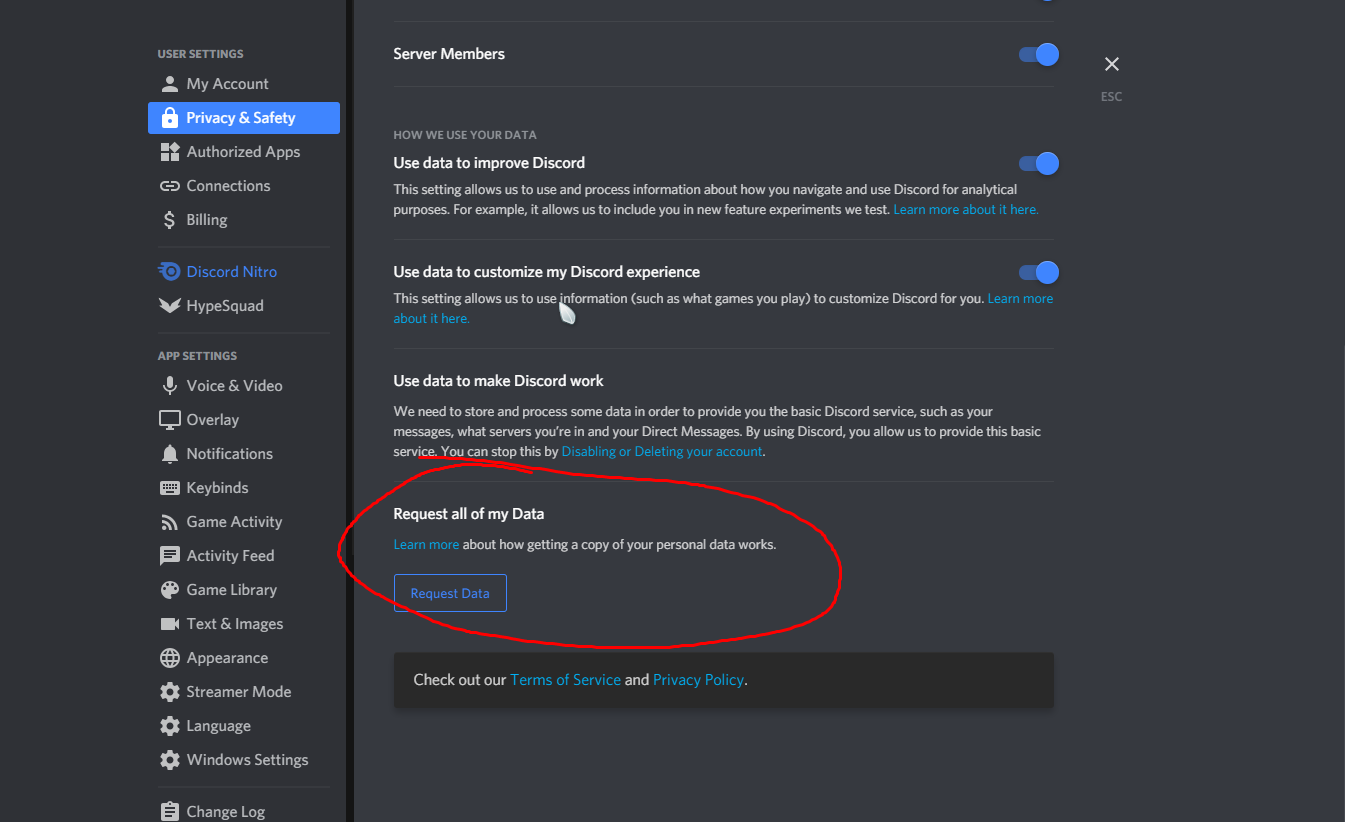Click the Keybinds keyboard icon

click(x=170, y=488)
